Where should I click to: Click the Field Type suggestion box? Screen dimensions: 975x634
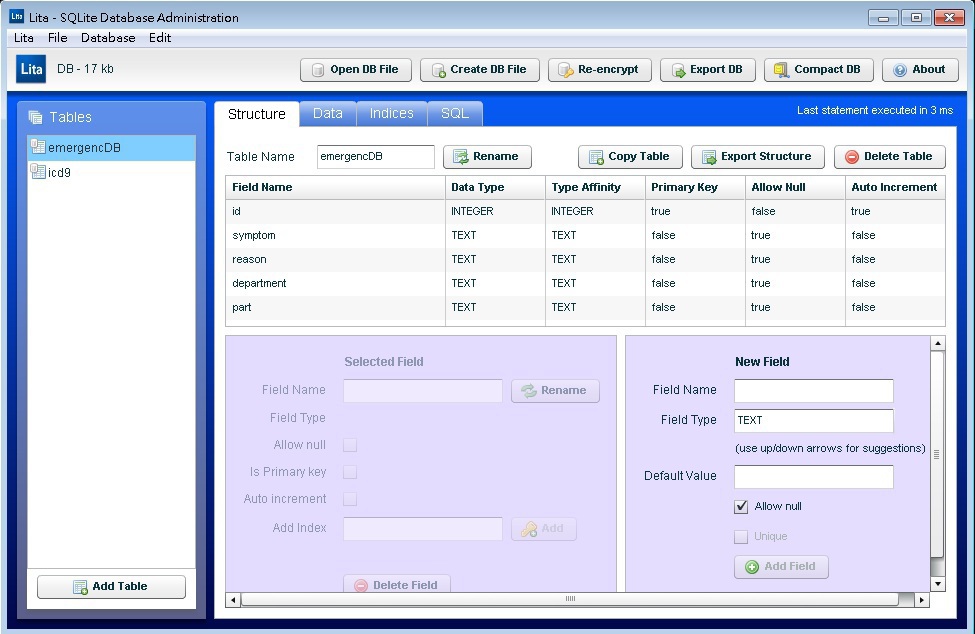pyautogui.click(x=813, y=421)
